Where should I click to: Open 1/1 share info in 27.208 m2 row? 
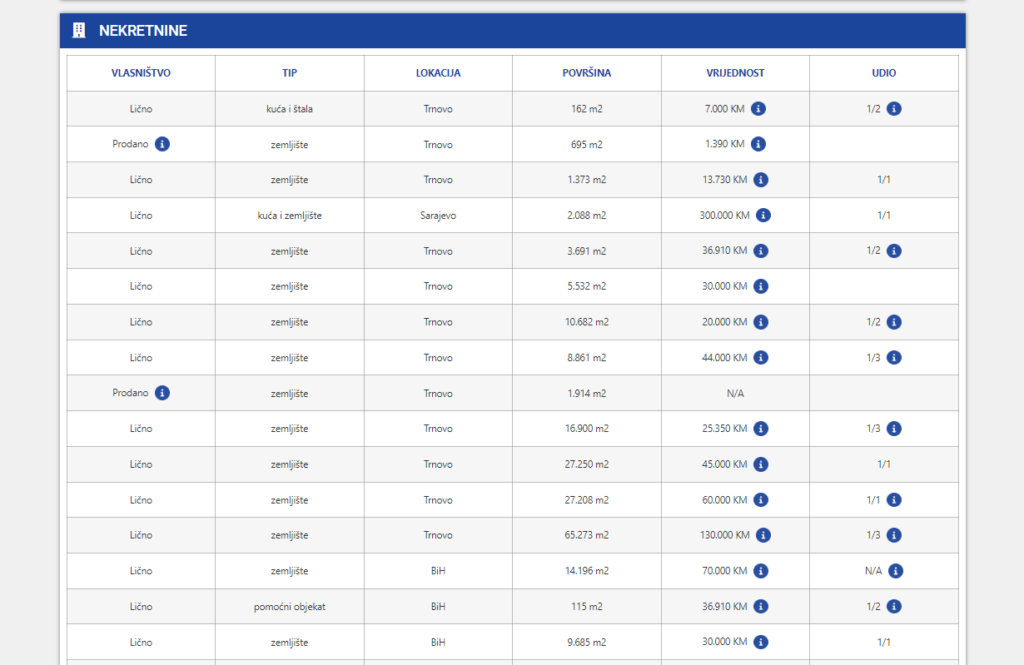pyautogui.click(x=894, y=500)
